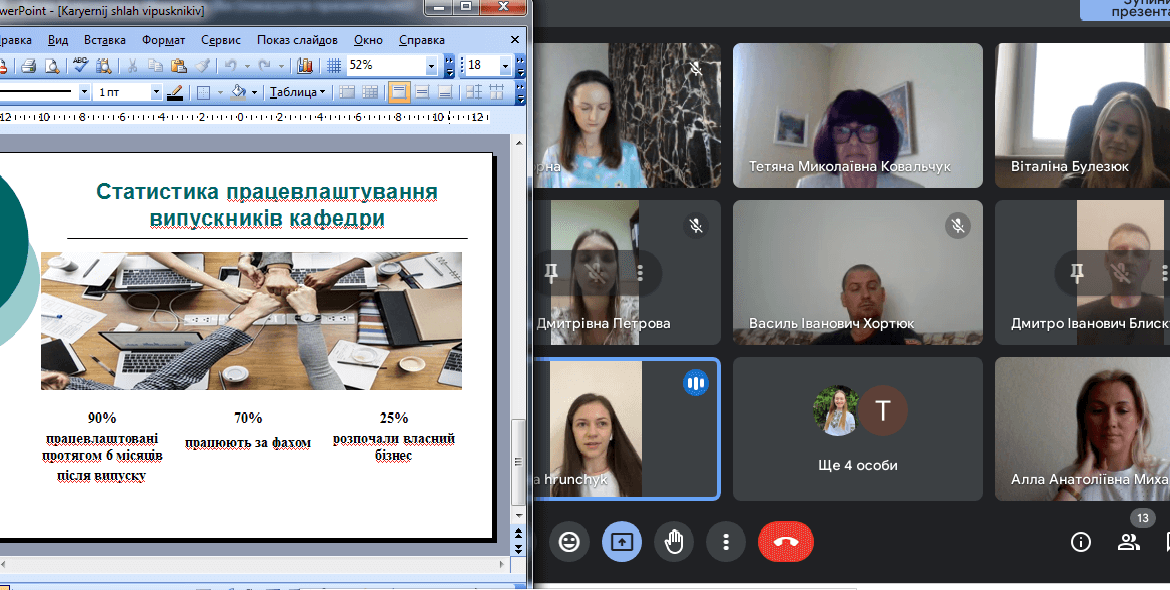This screenshot has width=1170, height=590.
Task: Click the muted mic overlay on Петрова tile
Action: pos(595,273)
